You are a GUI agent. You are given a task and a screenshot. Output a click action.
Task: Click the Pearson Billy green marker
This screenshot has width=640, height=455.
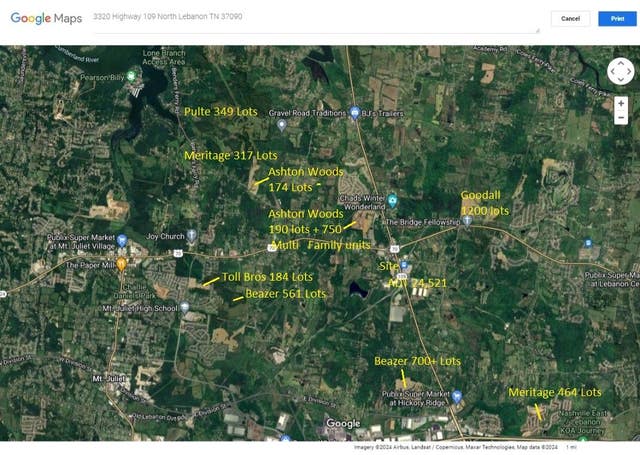click(131, 76)
